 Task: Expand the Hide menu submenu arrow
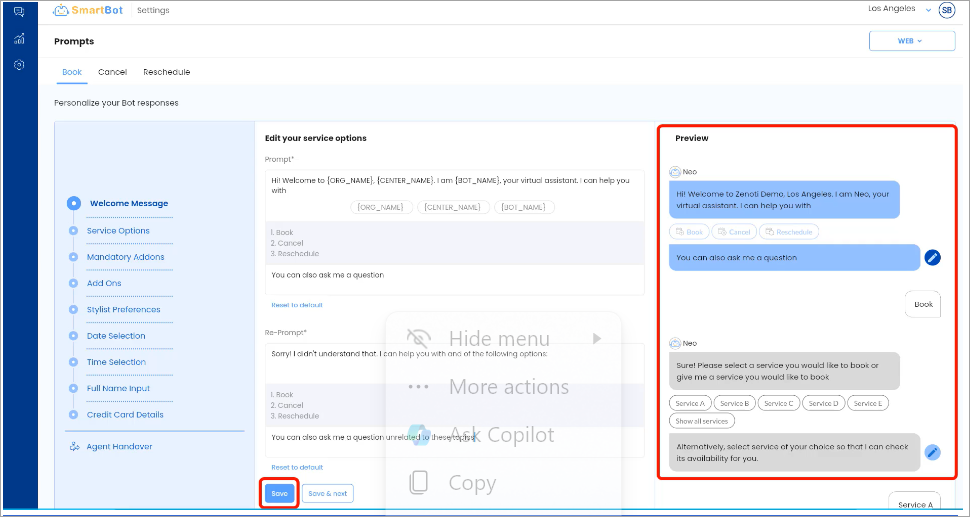coord(596,338)
